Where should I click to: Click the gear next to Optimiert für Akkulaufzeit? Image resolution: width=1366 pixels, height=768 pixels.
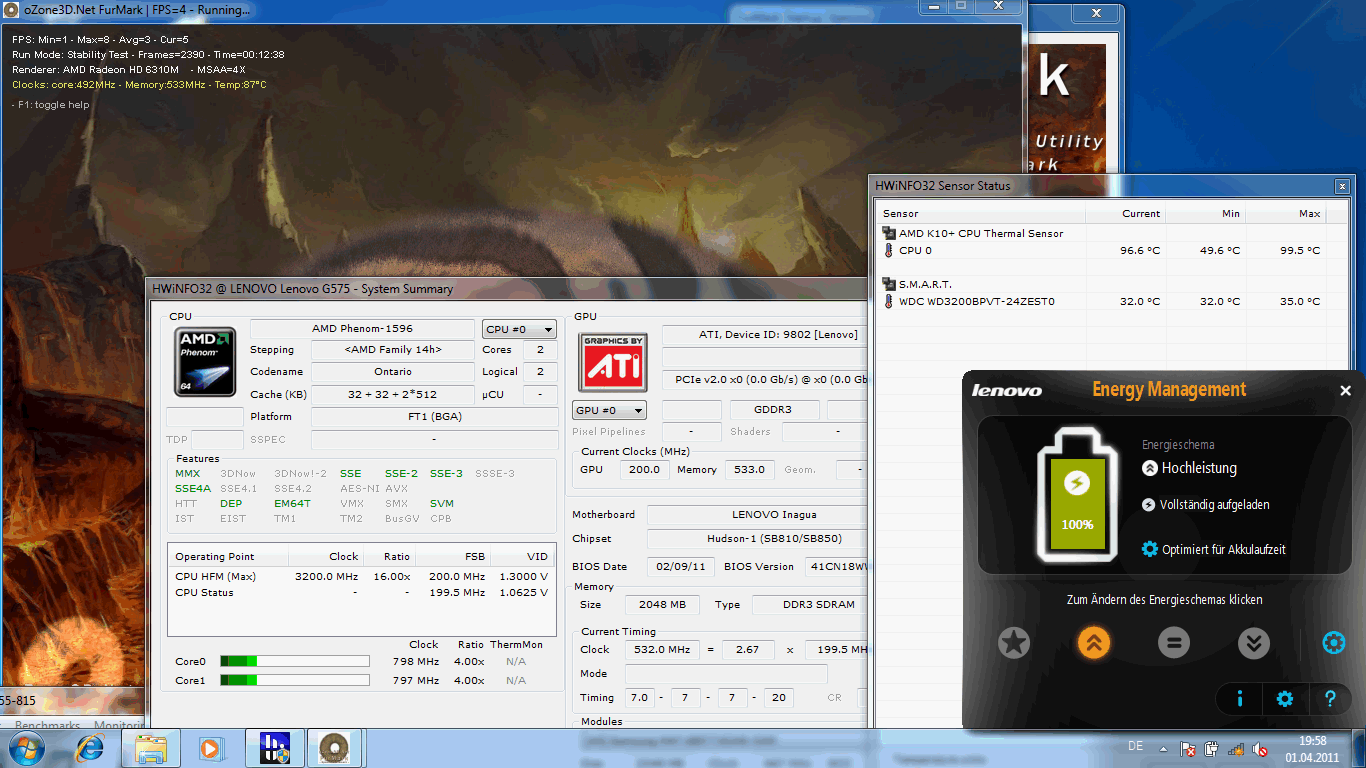(x=1150, y=549)
